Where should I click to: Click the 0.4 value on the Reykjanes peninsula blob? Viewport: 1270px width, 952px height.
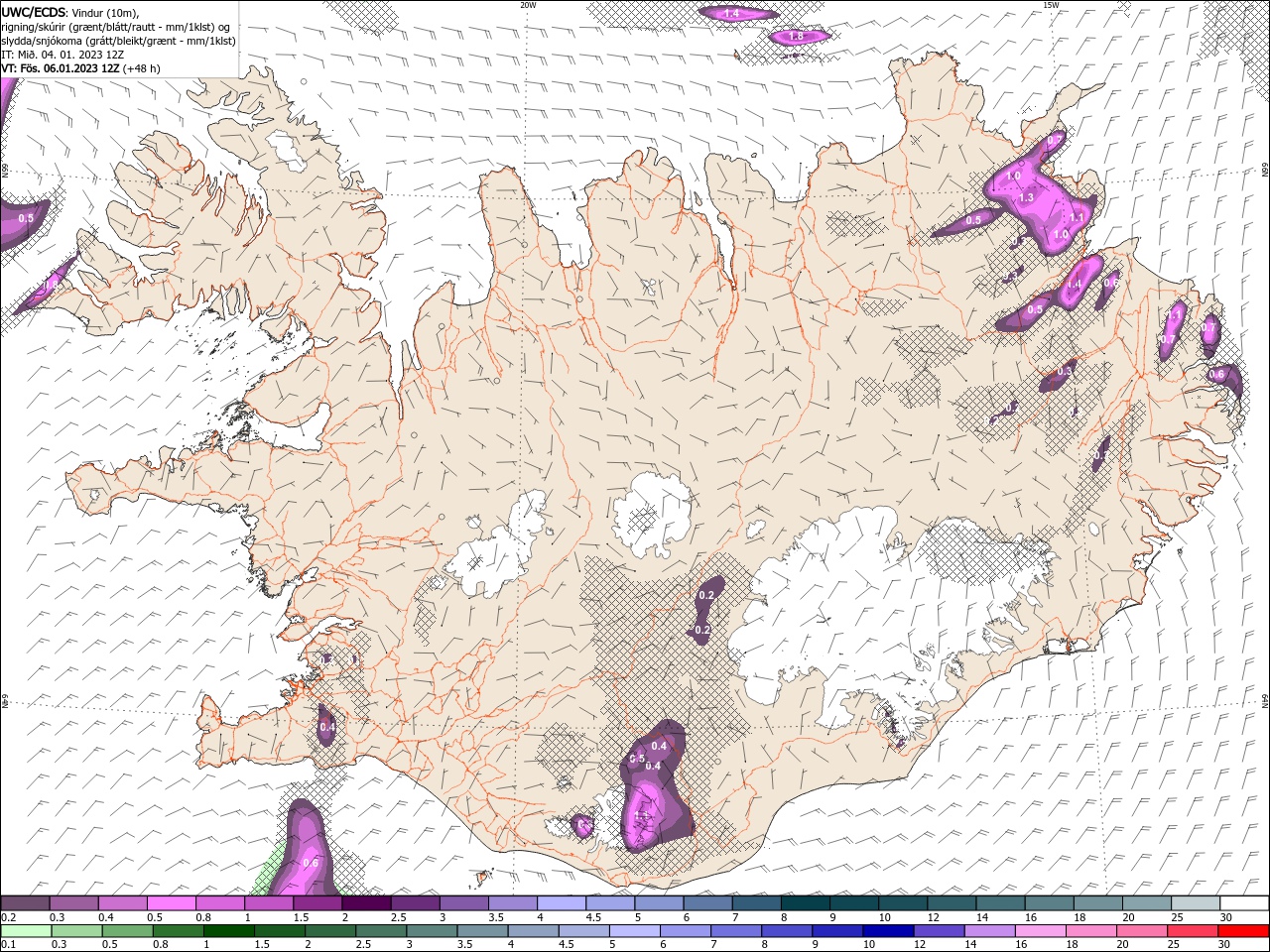click(x=327, y=727)
